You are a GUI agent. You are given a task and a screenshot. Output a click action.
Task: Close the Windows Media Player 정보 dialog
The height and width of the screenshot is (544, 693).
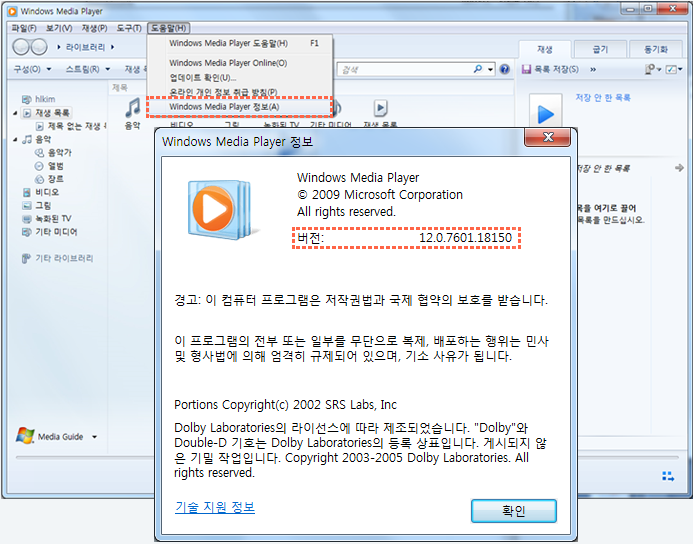click(x=548, y=137)
